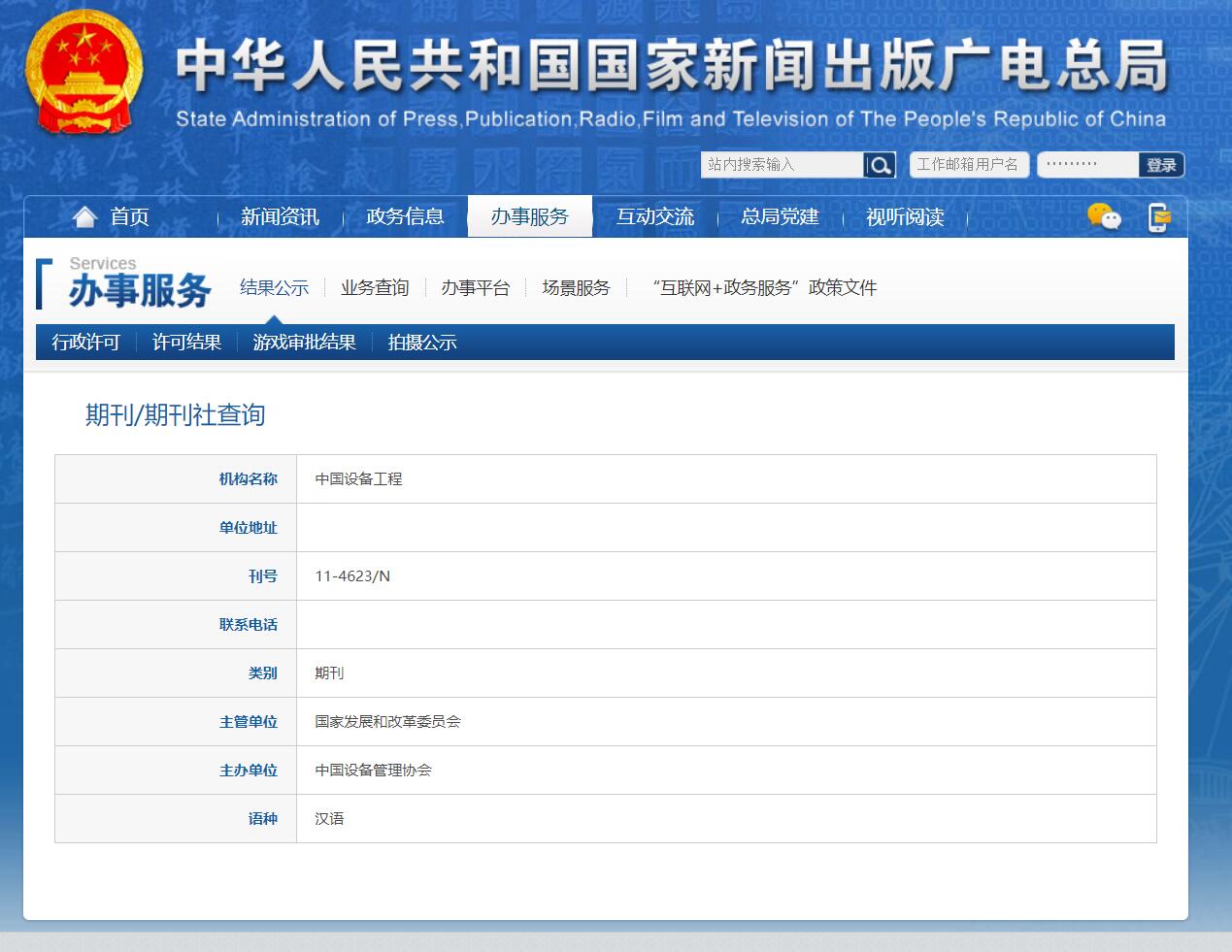Click 许可结果 in blue bar
Screen dimensions: 1232x952
(x=187, y=343)
